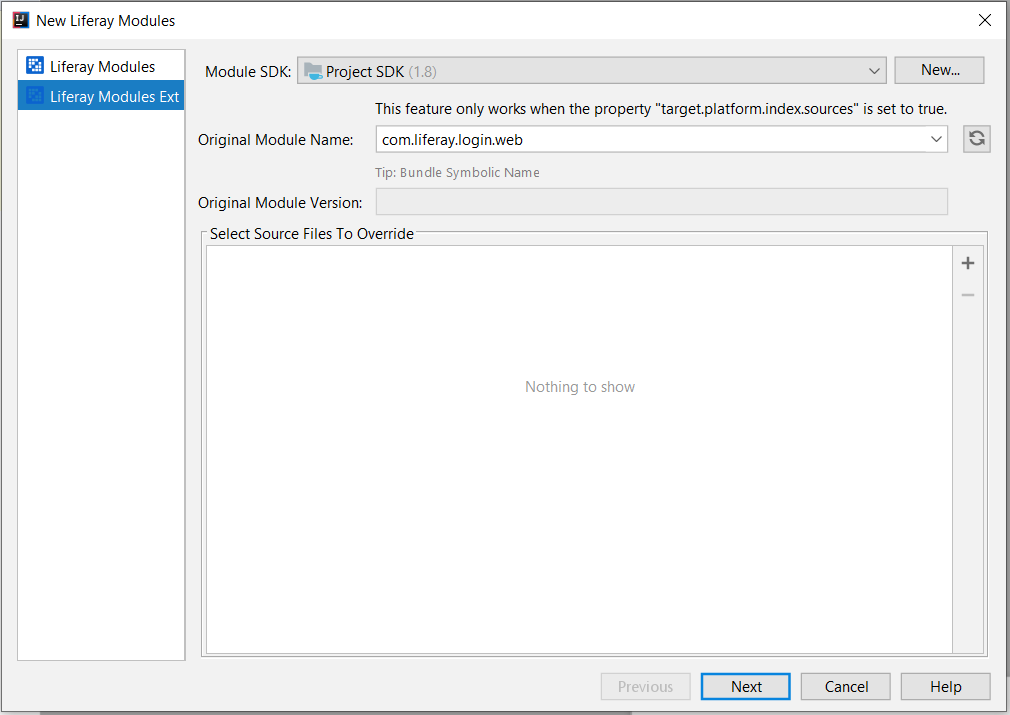Click the IntelliJ icon in the title bar
1010x715 pixels.
tap(21, 20)
